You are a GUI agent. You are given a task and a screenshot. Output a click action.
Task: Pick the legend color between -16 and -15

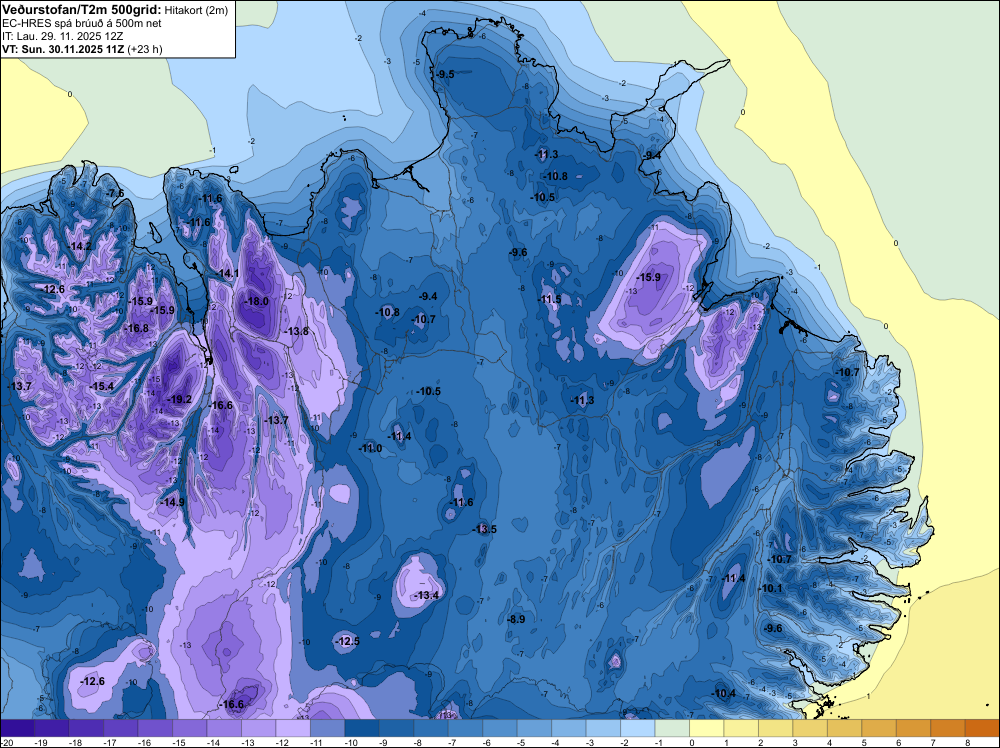pos(155,728)
